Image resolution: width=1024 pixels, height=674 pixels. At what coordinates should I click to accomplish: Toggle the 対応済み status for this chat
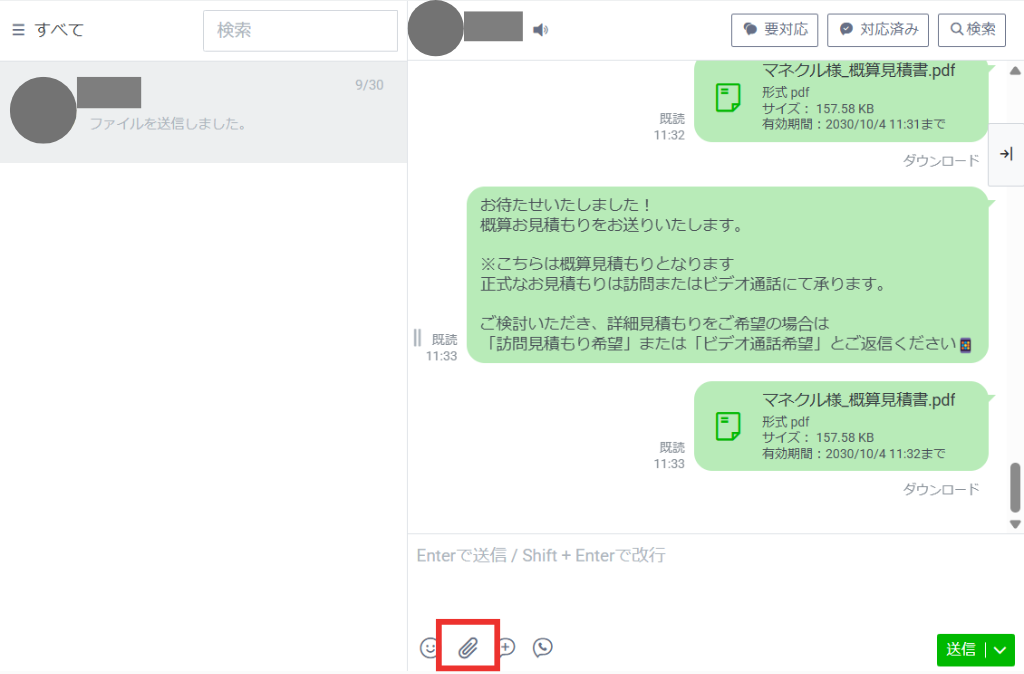(x=877, y=29)
